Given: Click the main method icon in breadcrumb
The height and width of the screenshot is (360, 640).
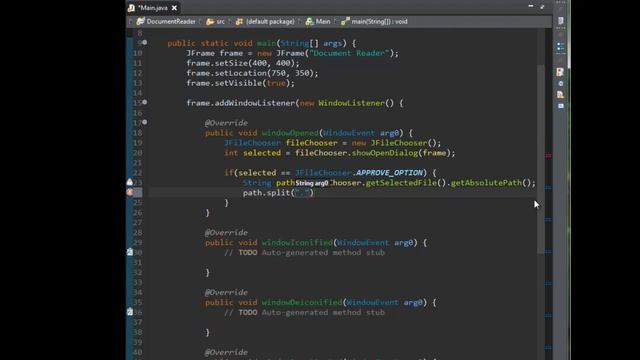Looking at the screenshot, I should (345, 22).
